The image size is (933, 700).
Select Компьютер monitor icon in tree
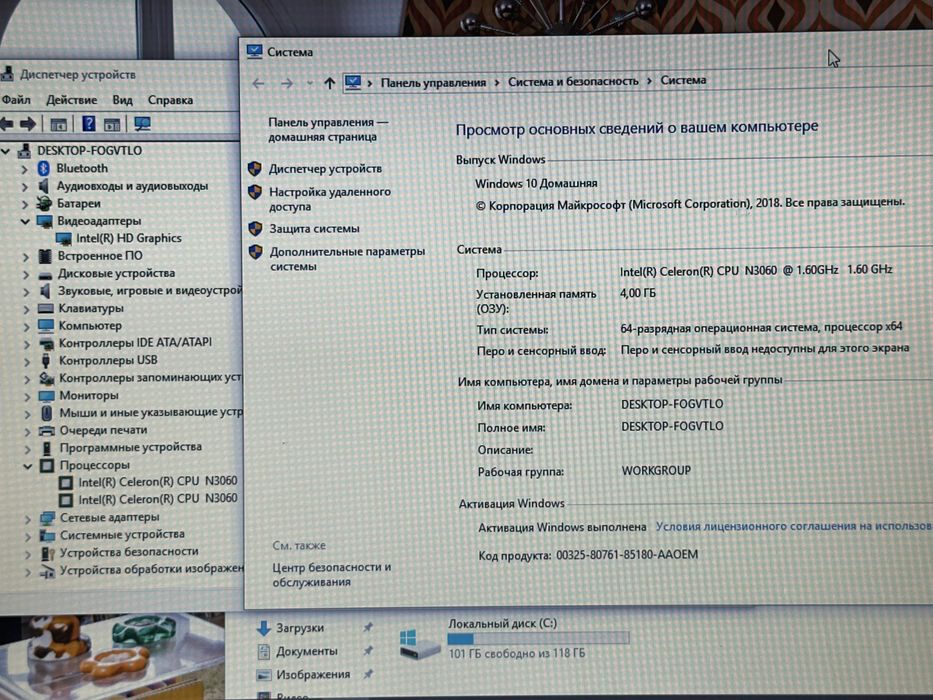pyautogui.click(x=46, y=326)
